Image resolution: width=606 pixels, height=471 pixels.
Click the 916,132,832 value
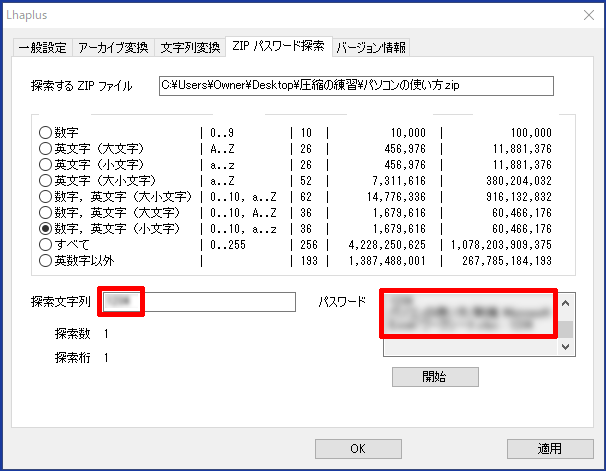(519, 197)
